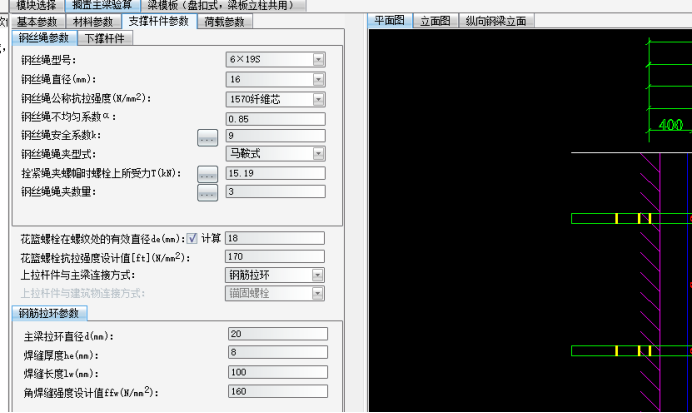Toggle the 计算 checkbox for 花篮螺栓有效直径
692x413 pixels.
click(x=192, y=238)
